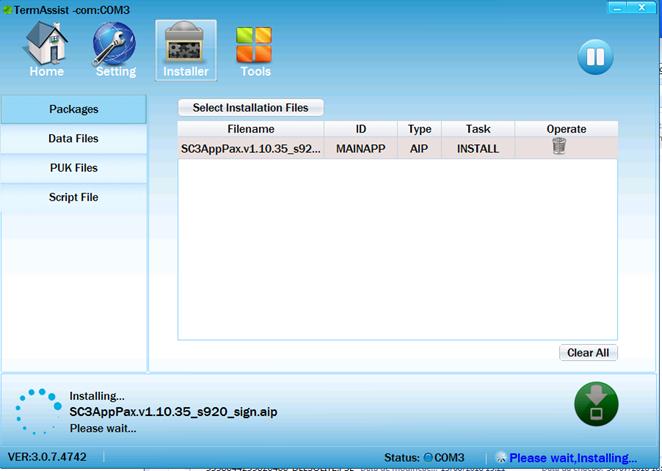Click the COM3 status indicator icon
This screenshot has height=471, width=662.
click(x=428, y=458)
